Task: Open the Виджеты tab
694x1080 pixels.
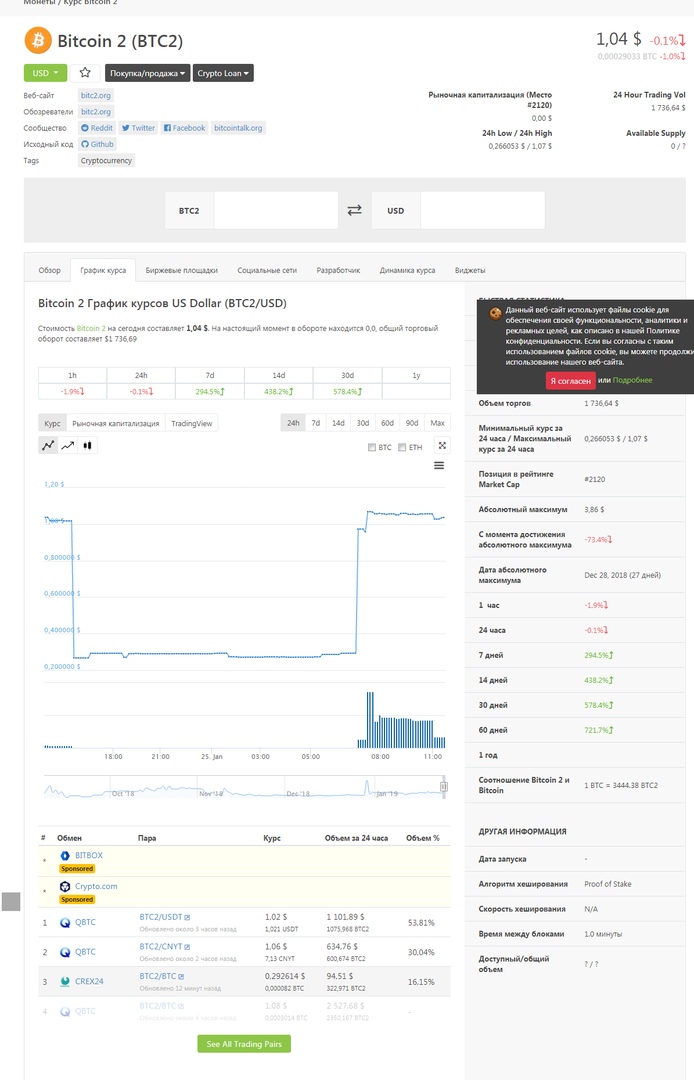Action: [470, 271]
